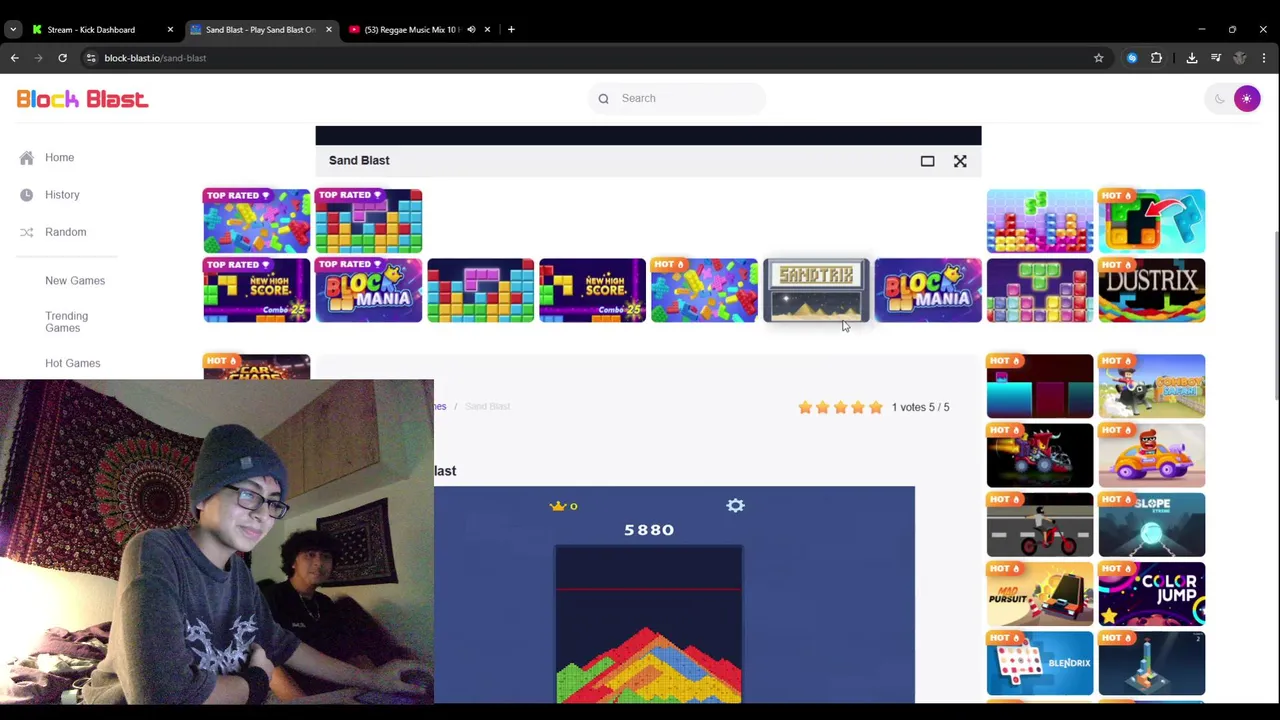This screenshot has height=720, width=1280.
Task: Click the Home sidebar icon
Action: tap(26, 158)
